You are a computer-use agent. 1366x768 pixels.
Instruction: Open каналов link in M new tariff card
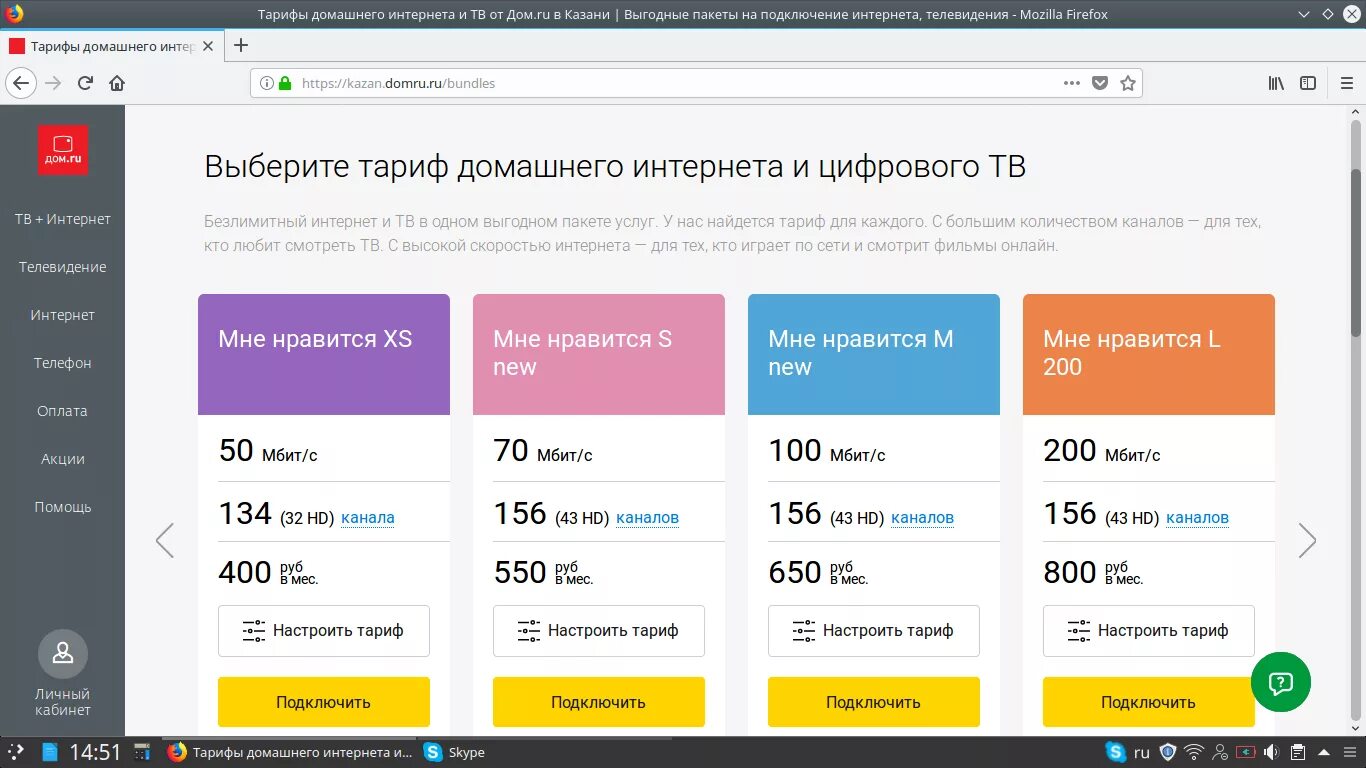point(923,518)
